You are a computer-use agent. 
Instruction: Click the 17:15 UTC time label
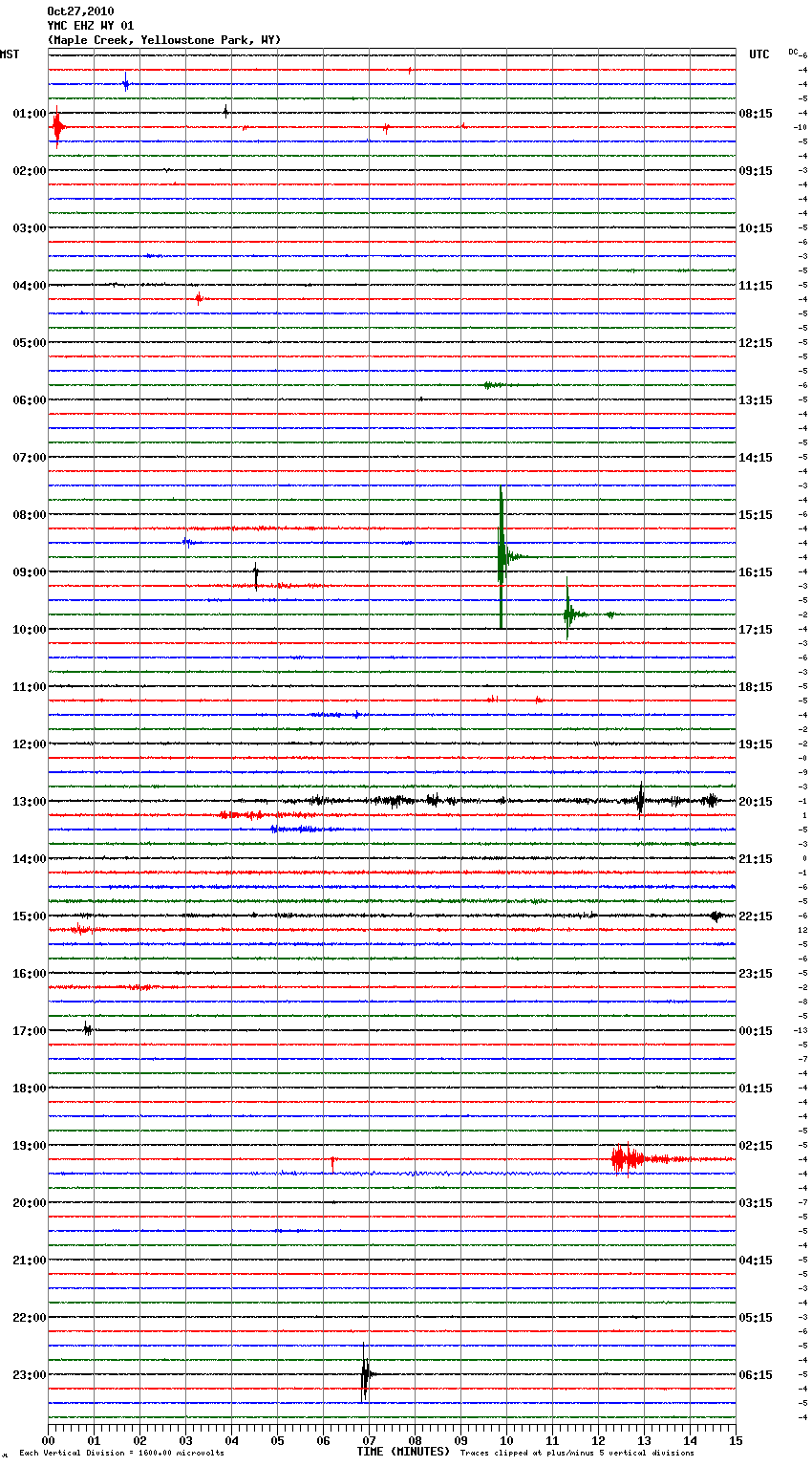tap(756, 630)
